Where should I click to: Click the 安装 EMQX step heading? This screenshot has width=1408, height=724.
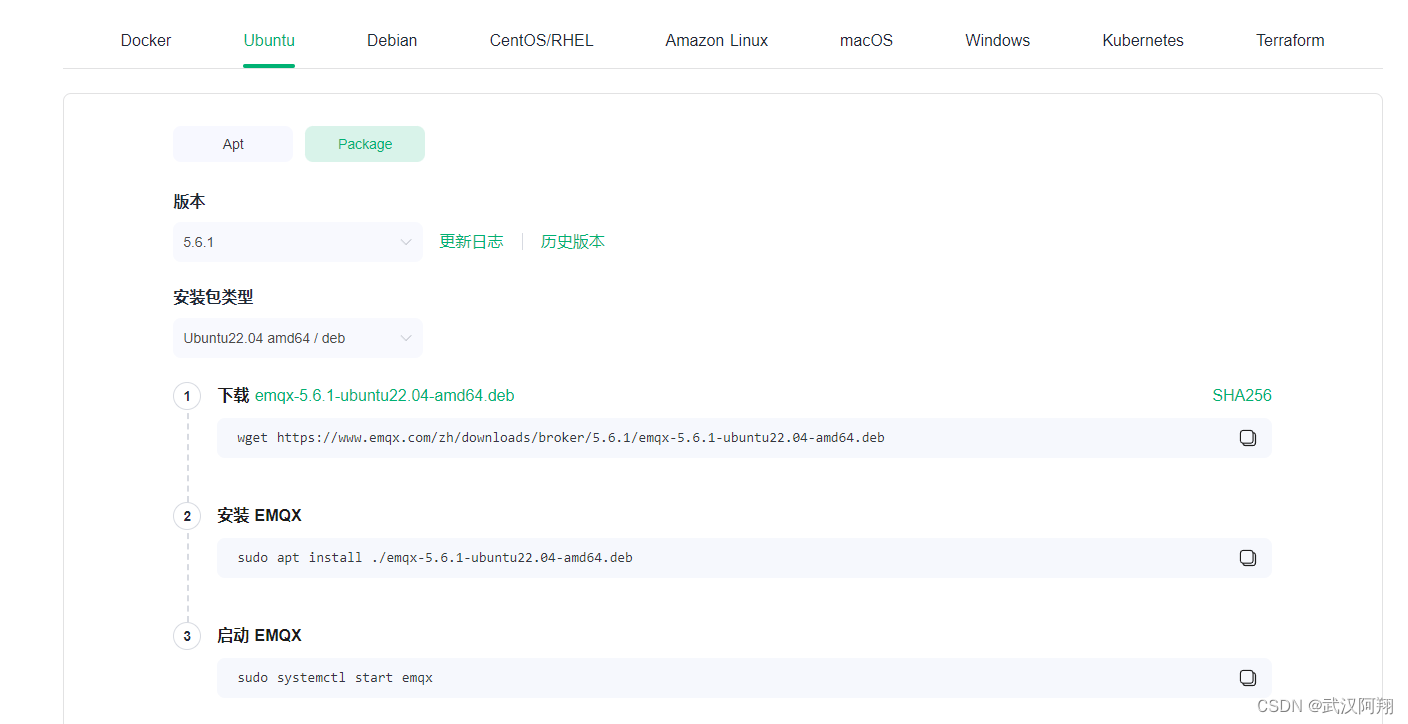[259, 516]
